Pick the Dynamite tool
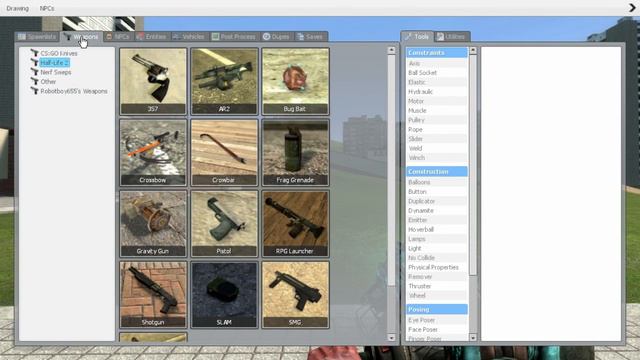The width and height of the screenshot is (640, 360). (x=437, y=211)
